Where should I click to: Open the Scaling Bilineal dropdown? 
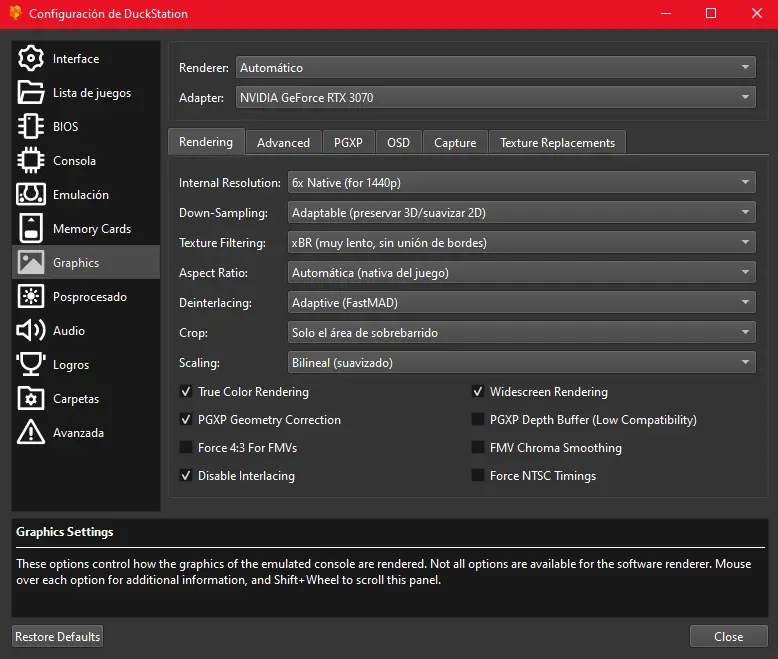click(521, 363)
